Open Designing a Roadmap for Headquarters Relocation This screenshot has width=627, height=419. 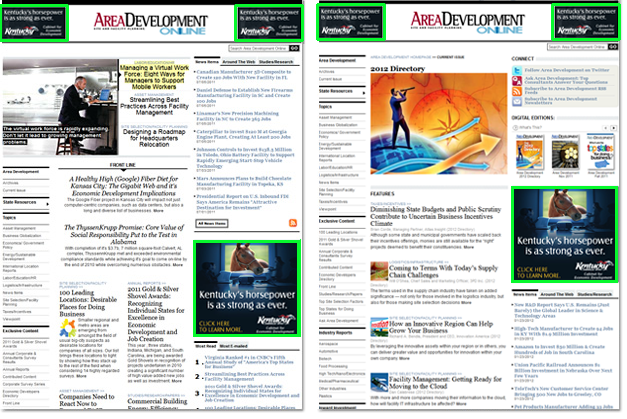(154, 138)
